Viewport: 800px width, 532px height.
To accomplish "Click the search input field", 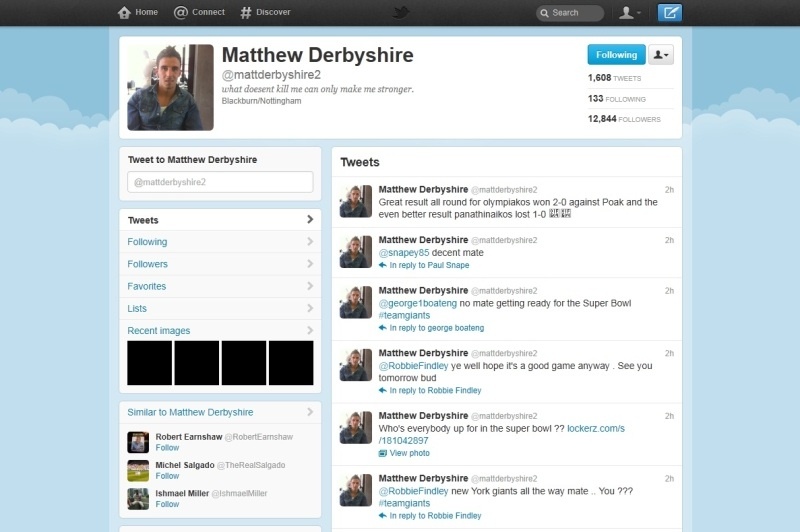I will (x=570, y=13).
